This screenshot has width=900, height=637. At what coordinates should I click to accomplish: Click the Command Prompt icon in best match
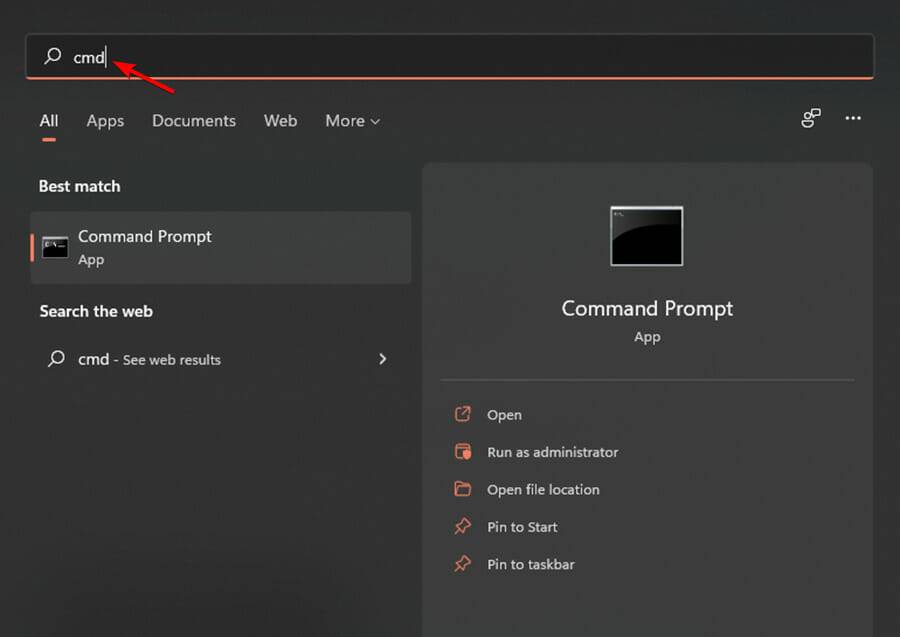pos(55,248)
